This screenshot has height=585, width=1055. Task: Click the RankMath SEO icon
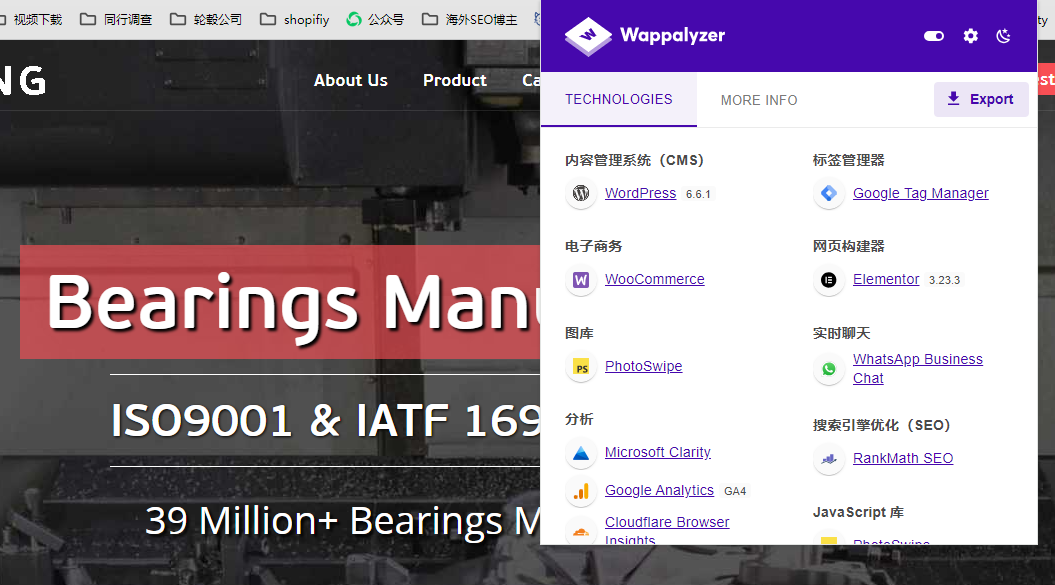(x=829, y=458)
